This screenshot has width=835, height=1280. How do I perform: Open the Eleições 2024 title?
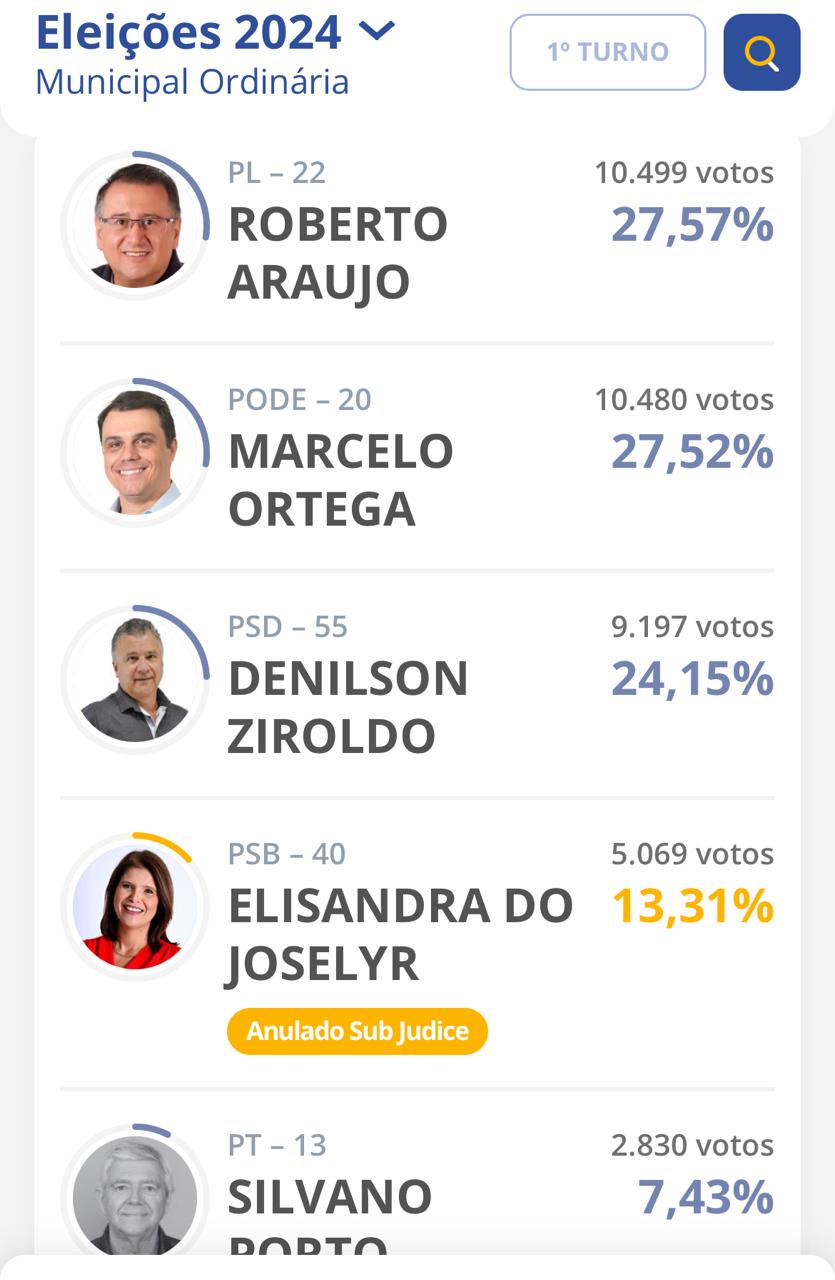(188, 32)
